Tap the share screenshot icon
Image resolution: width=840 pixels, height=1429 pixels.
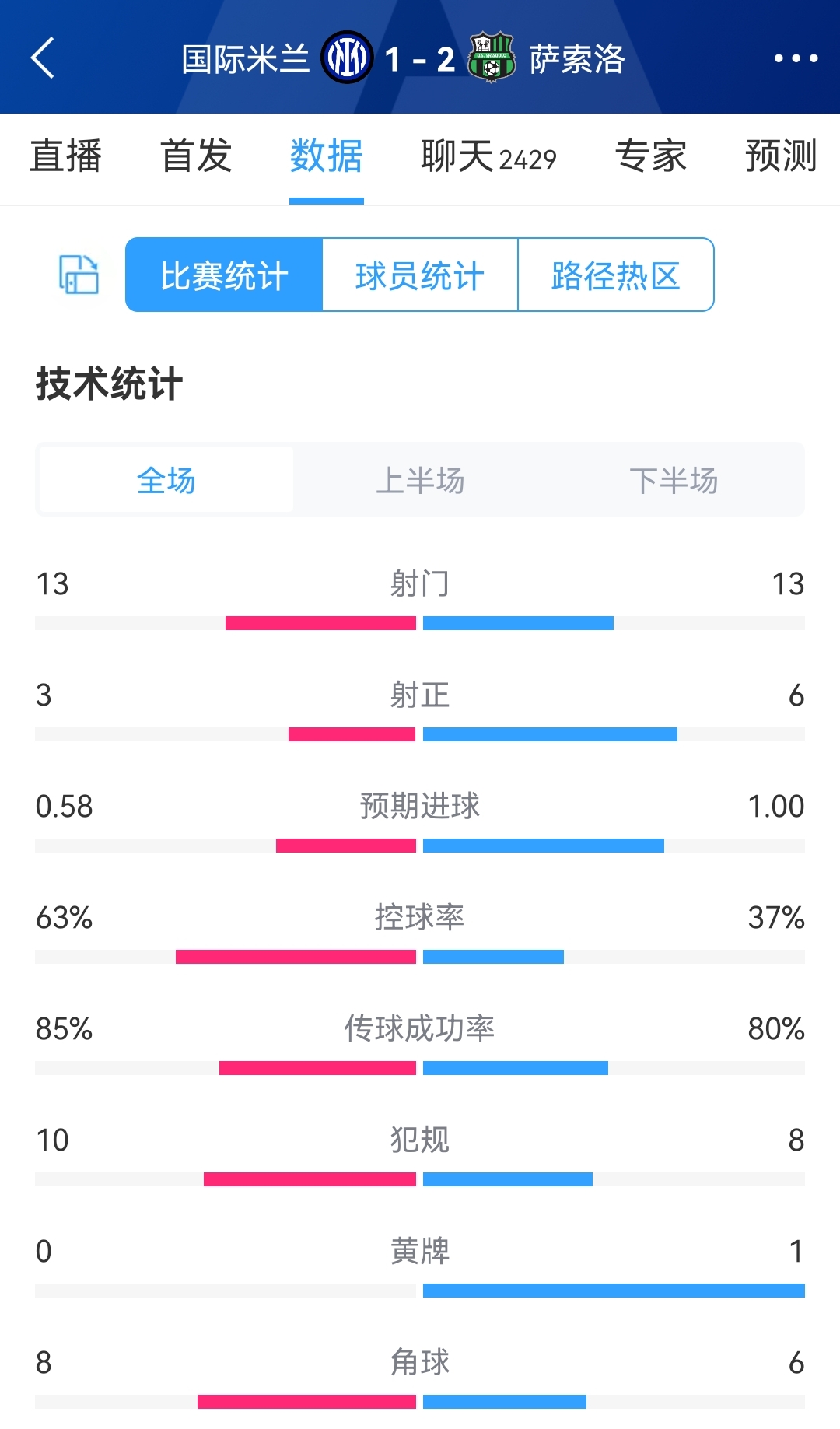pos(79,275)
